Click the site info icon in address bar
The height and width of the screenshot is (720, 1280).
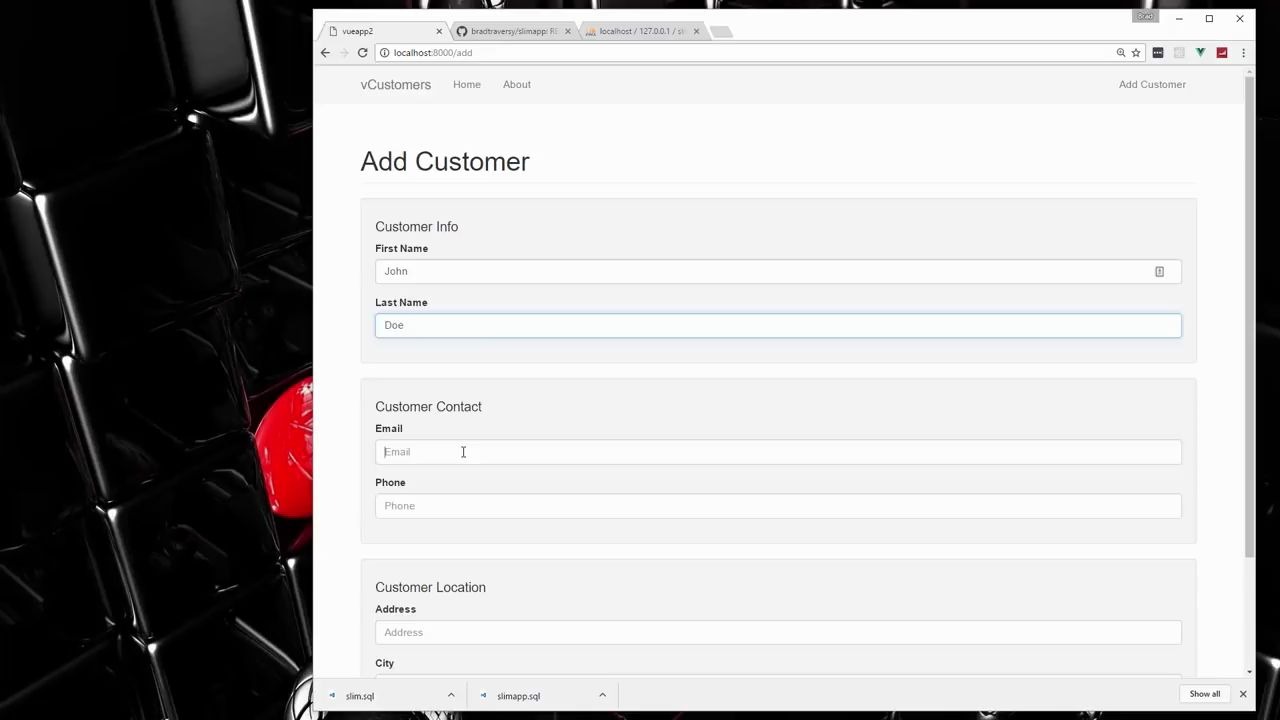click(385, 53)
